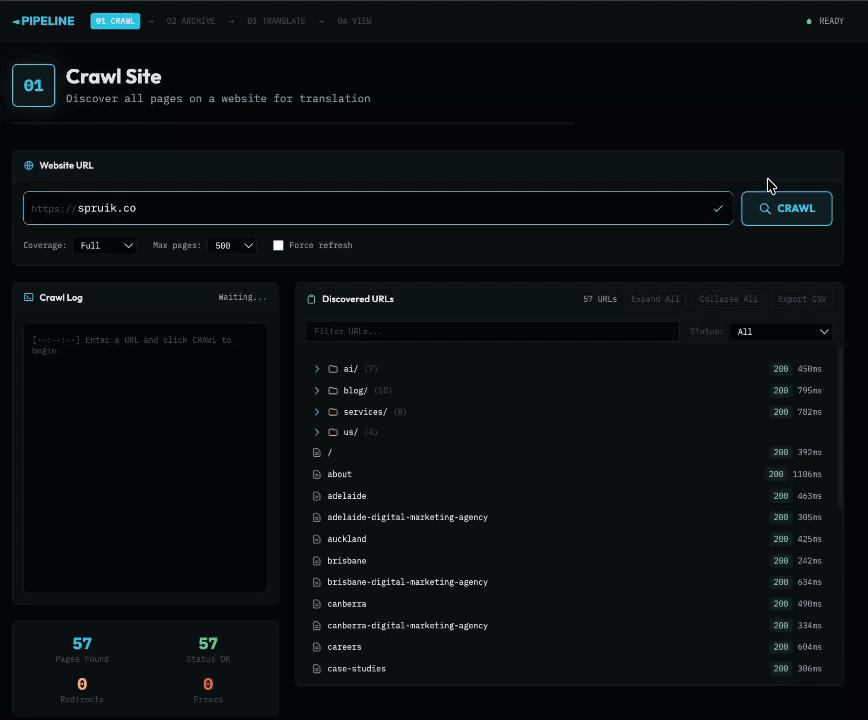This screenshot has width=868, height=720.
Task: Open the Coverage dropdown
Action: 105,245
